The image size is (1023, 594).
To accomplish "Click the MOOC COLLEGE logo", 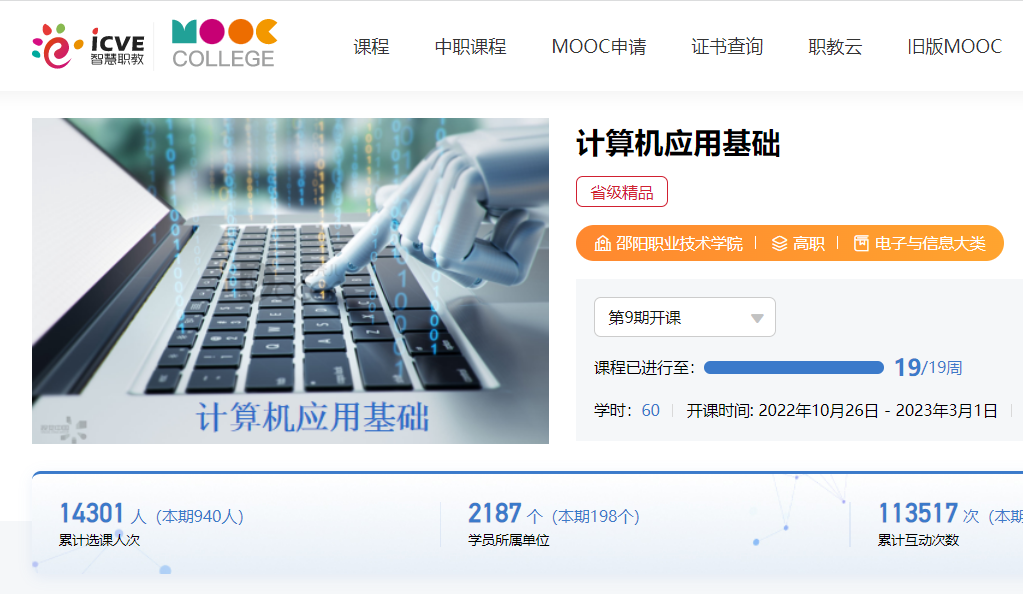I will (224, 44).
